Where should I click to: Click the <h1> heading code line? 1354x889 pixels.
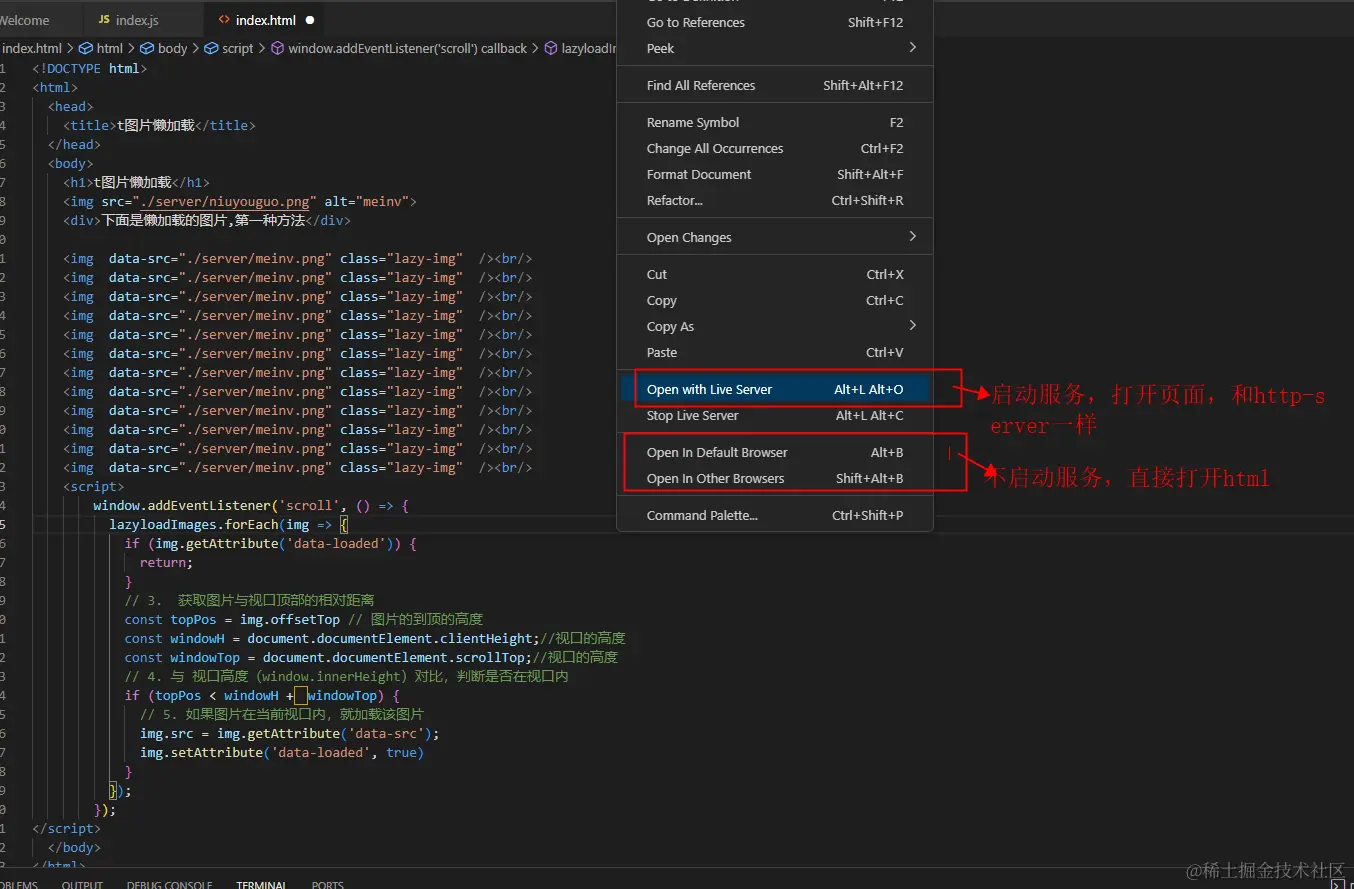136,182
